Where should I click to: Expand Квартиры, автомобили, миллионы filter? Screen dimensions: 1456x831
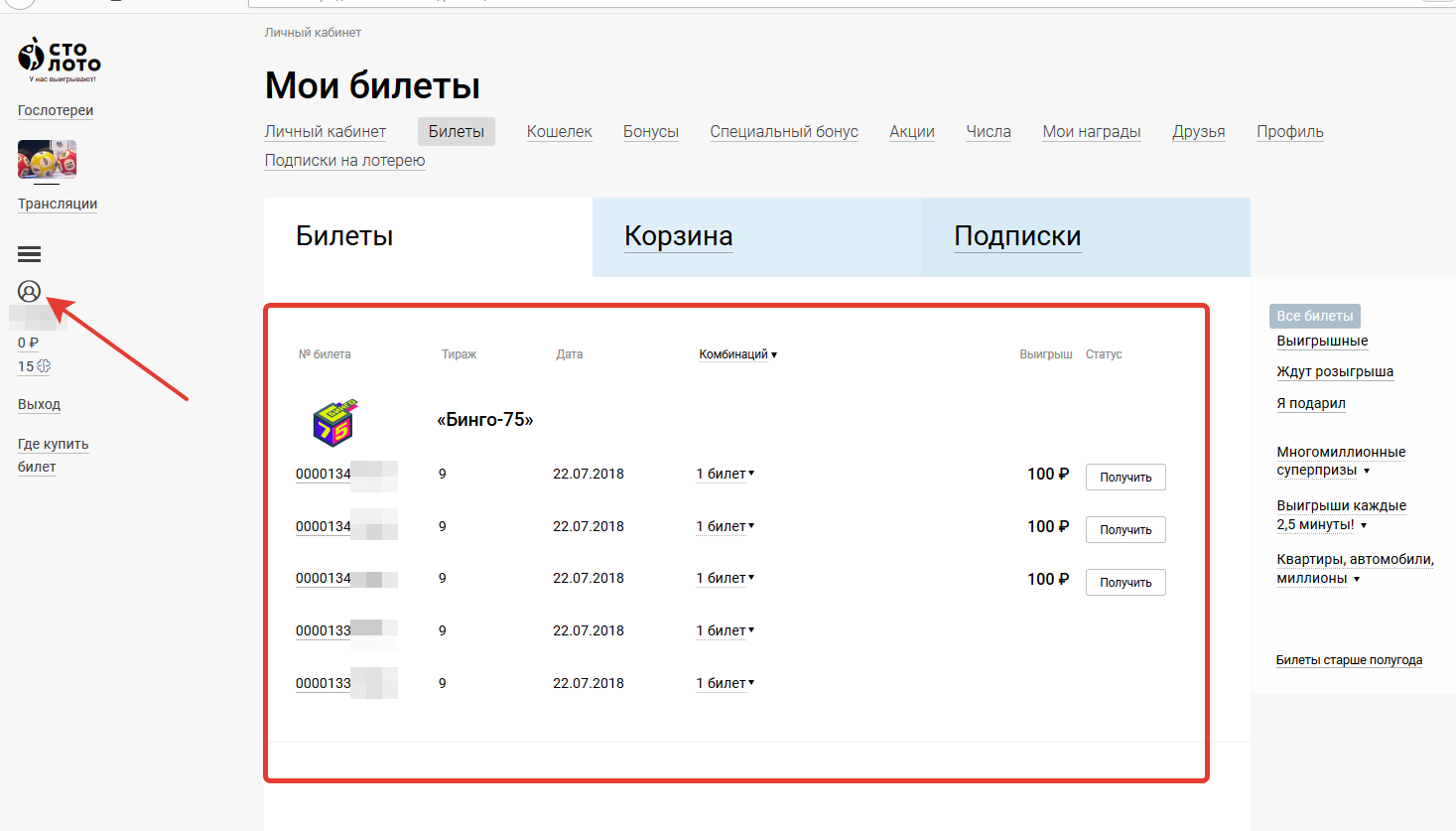(x=1355, y=568)
